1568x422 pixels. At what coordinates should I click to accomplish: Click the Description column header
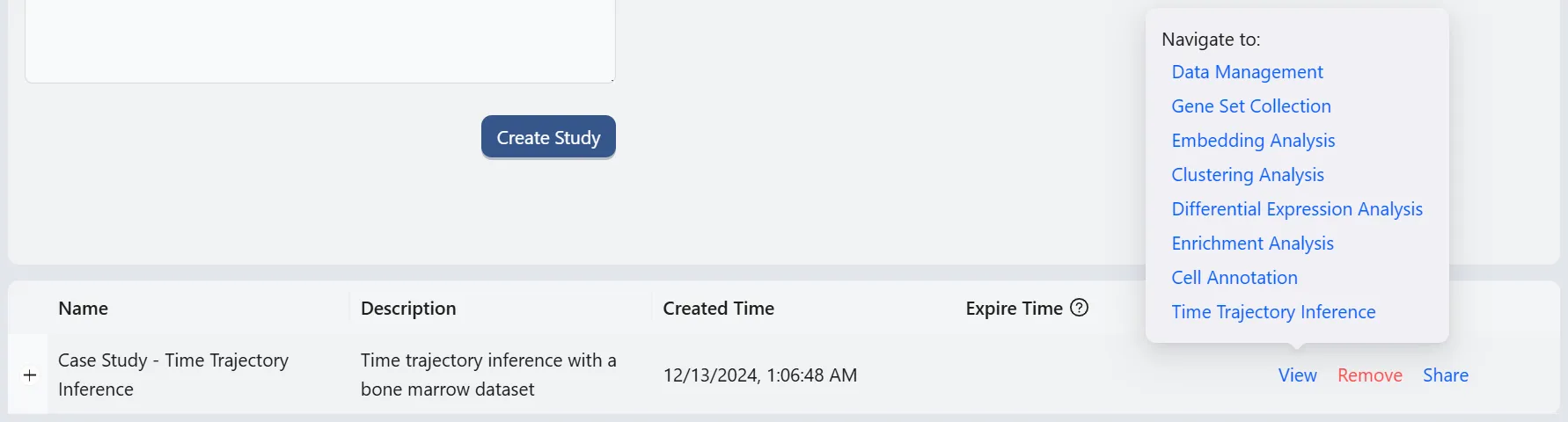[408, 309]
